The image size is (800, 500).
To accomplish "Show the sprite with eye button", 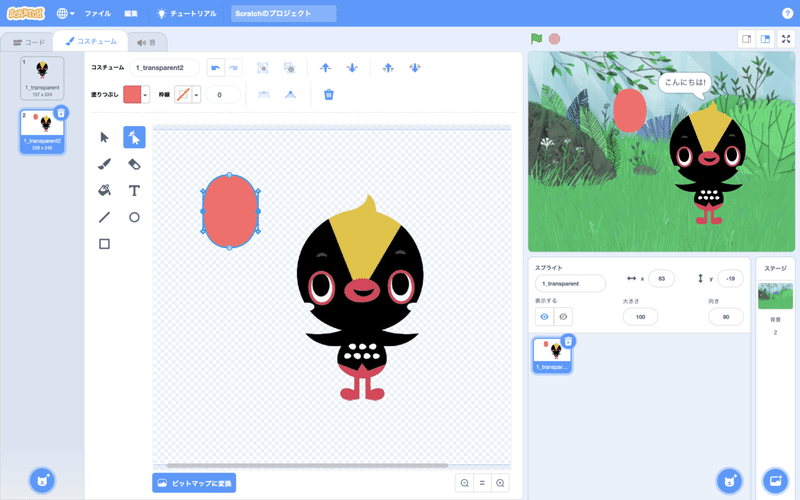I will click(x=544, y=317).
